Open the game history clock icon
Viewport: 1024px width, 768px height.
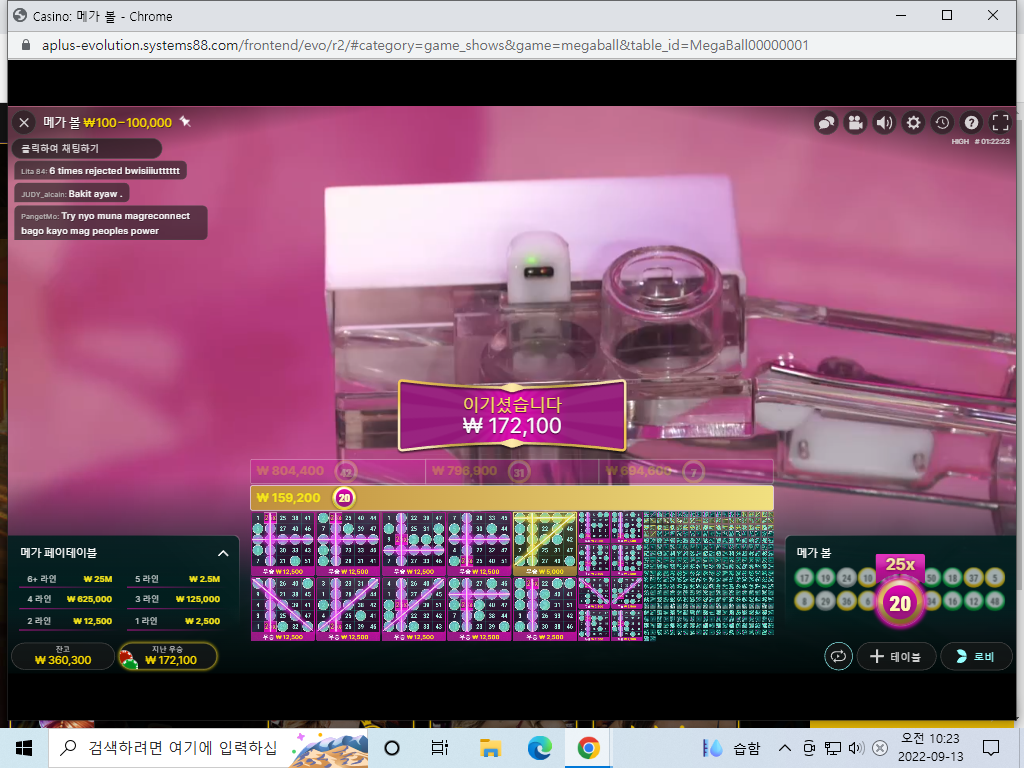coord(942,123)
